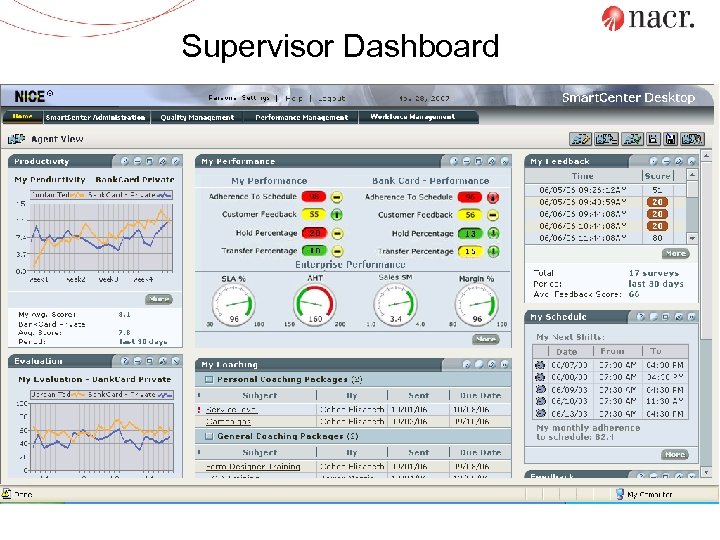Open help for the My Performance panel
Viewport: 720px width, 540px height.
coord(454,161)
